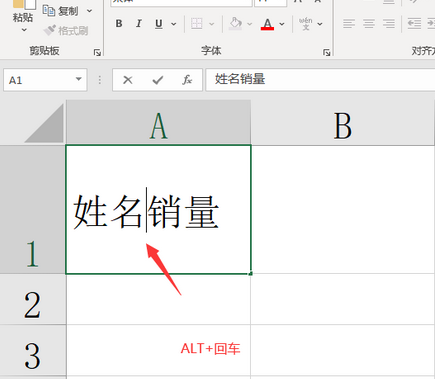Click the formula bar text 姓名销量
435x379 pixels.
(240, 79)
